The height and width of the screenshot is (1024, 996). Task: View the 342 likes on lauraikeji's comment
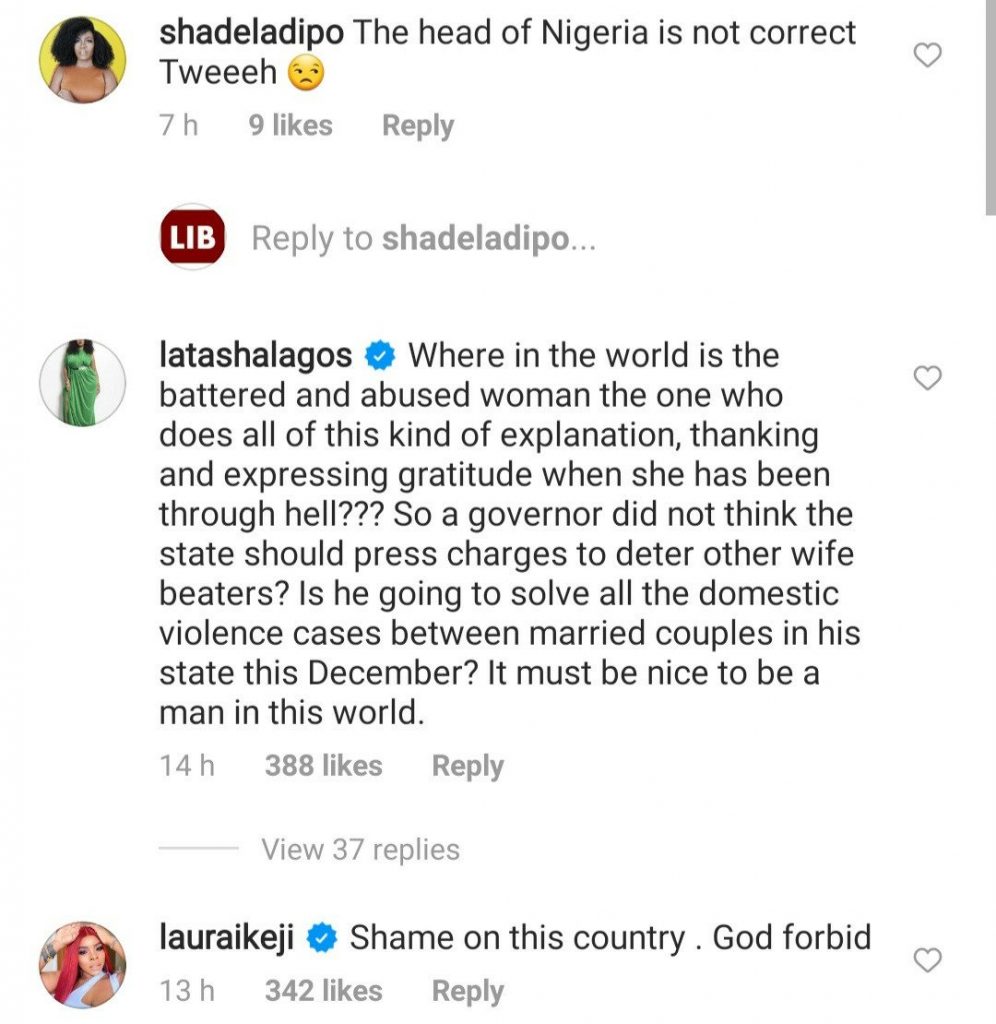(x=323, y=991)
